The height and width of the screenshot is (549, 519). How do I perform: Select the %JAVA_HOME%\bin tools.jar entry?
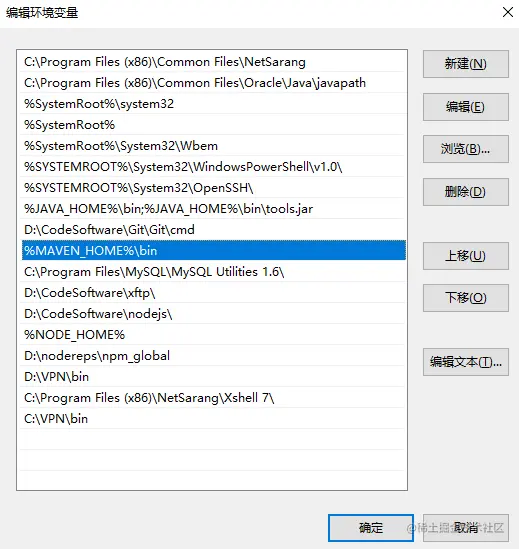point(213,209)
